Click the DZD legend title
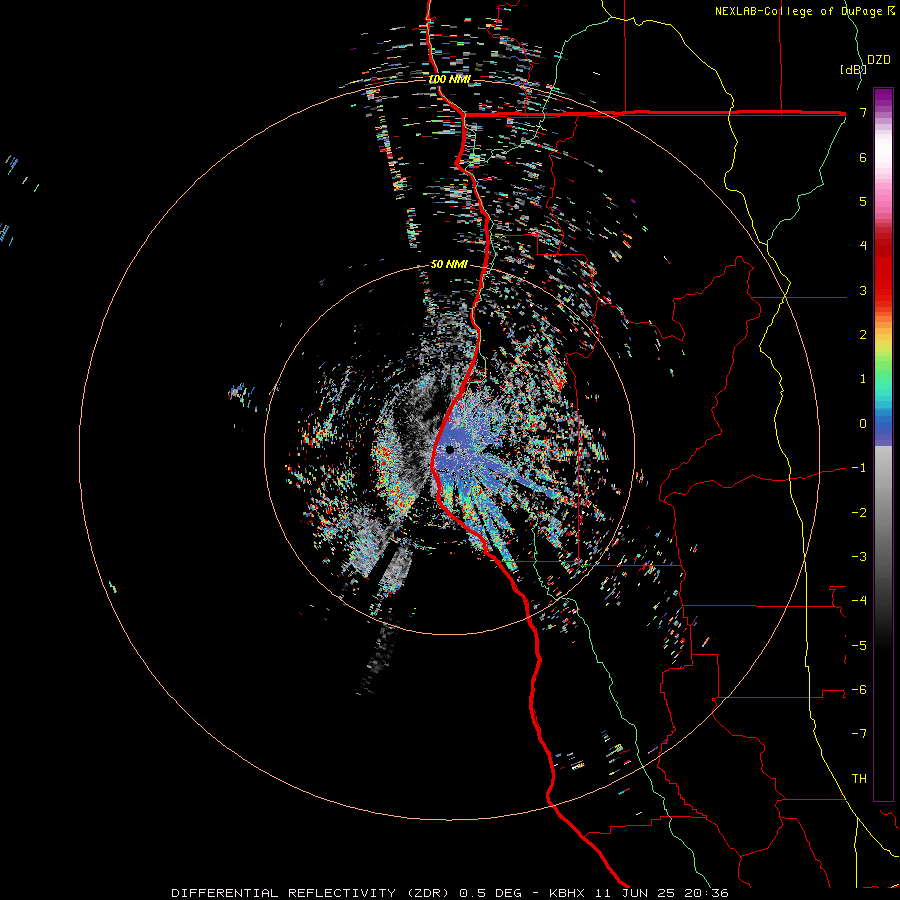The image size is (900, 900). coord(879,60)
